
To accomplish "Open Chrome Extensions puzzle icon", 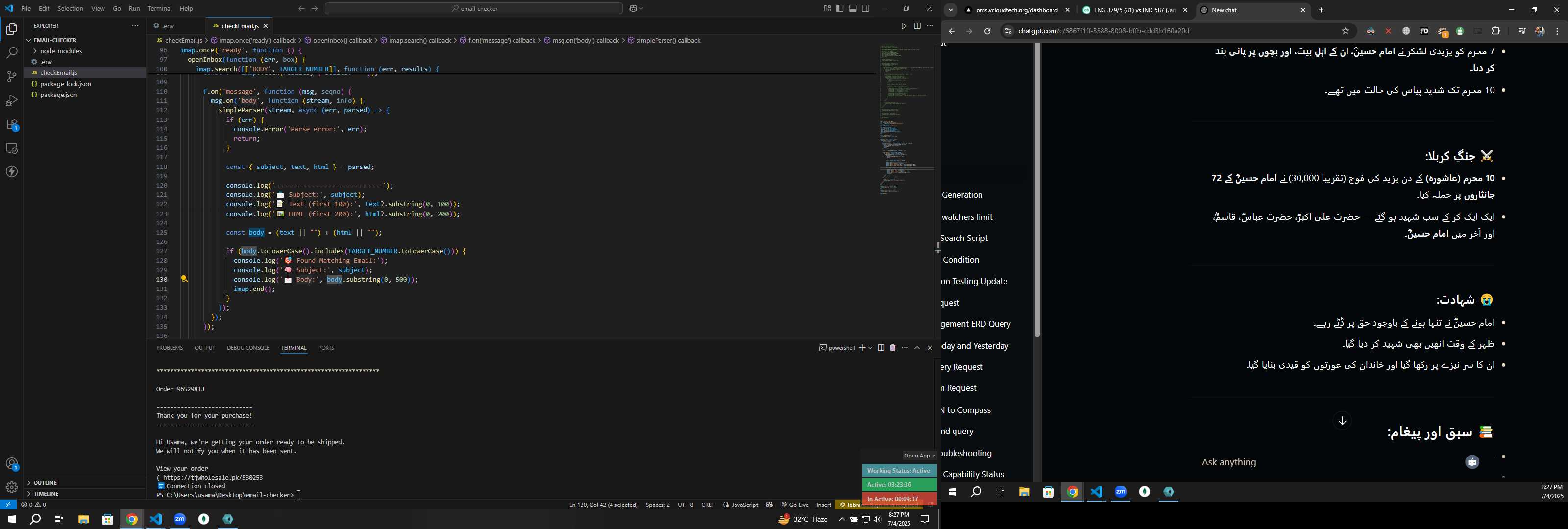I will (x=1495, y=31).
